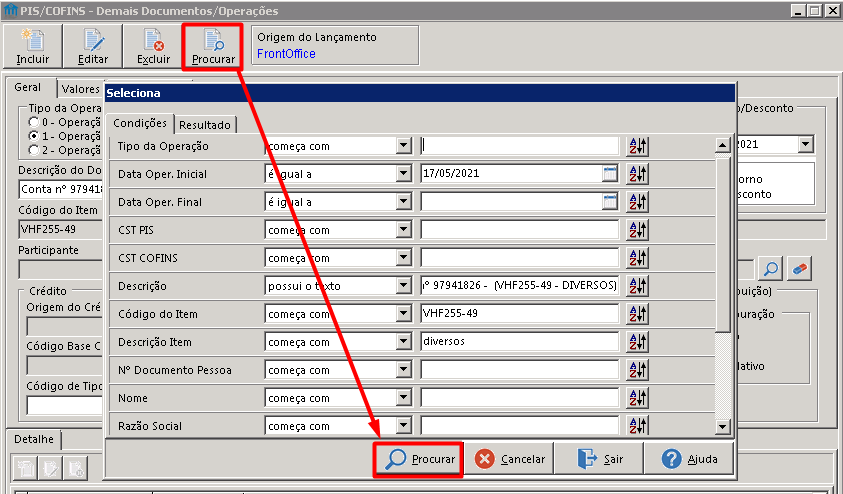This screenshot has width=843, height=494.
Task: Click sort icon for Razão Social row
Action: [x=638, y=425]
